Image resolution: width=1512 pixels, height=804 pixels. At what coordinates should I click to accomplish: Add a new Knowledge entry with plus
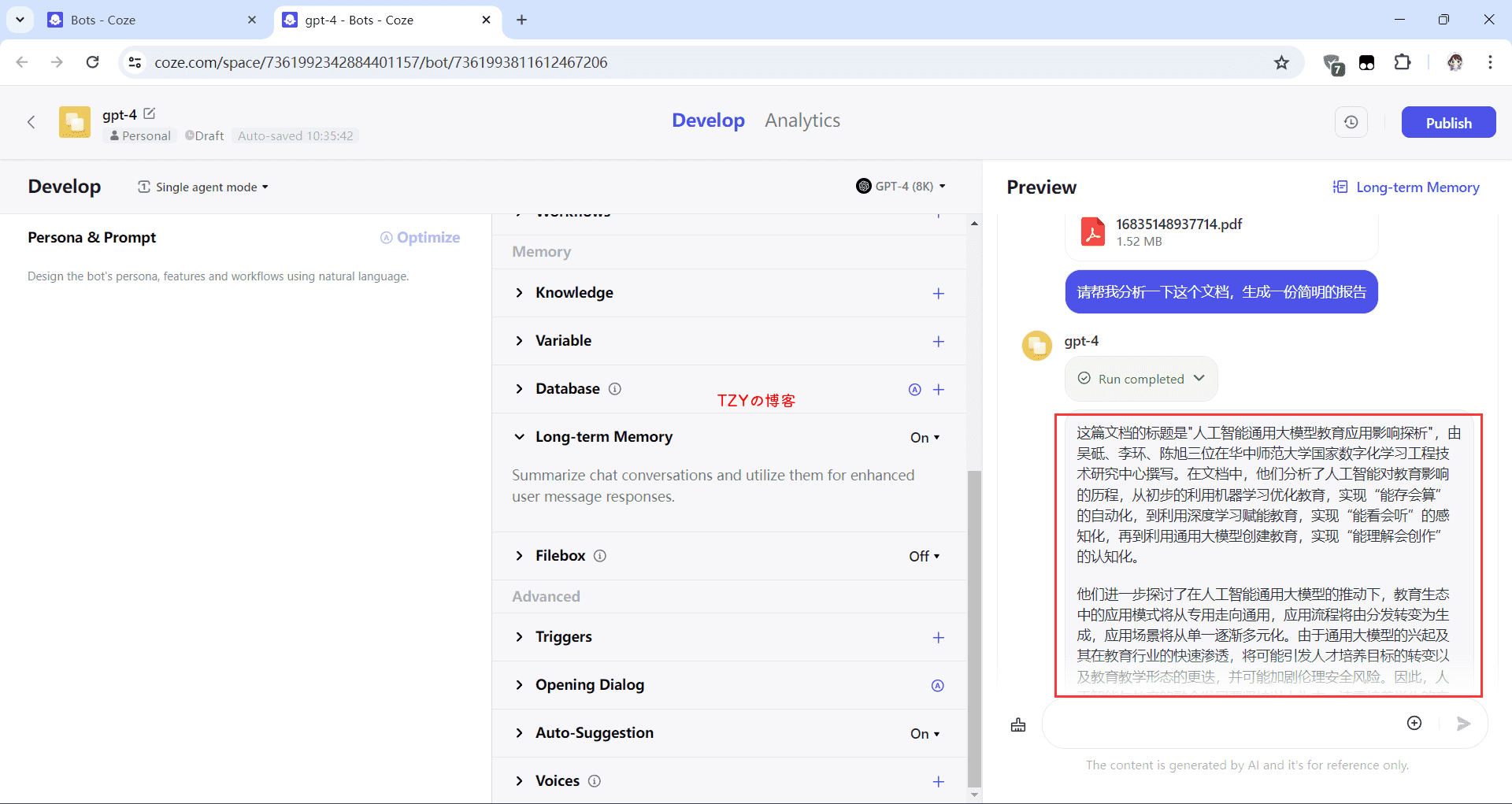click(x=938, y=293)
